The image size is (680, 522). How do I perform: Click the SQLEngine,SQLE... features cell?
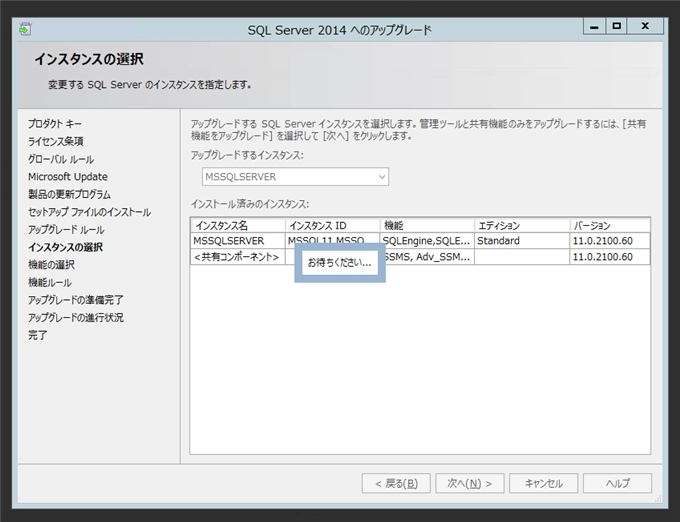[427, 241]
